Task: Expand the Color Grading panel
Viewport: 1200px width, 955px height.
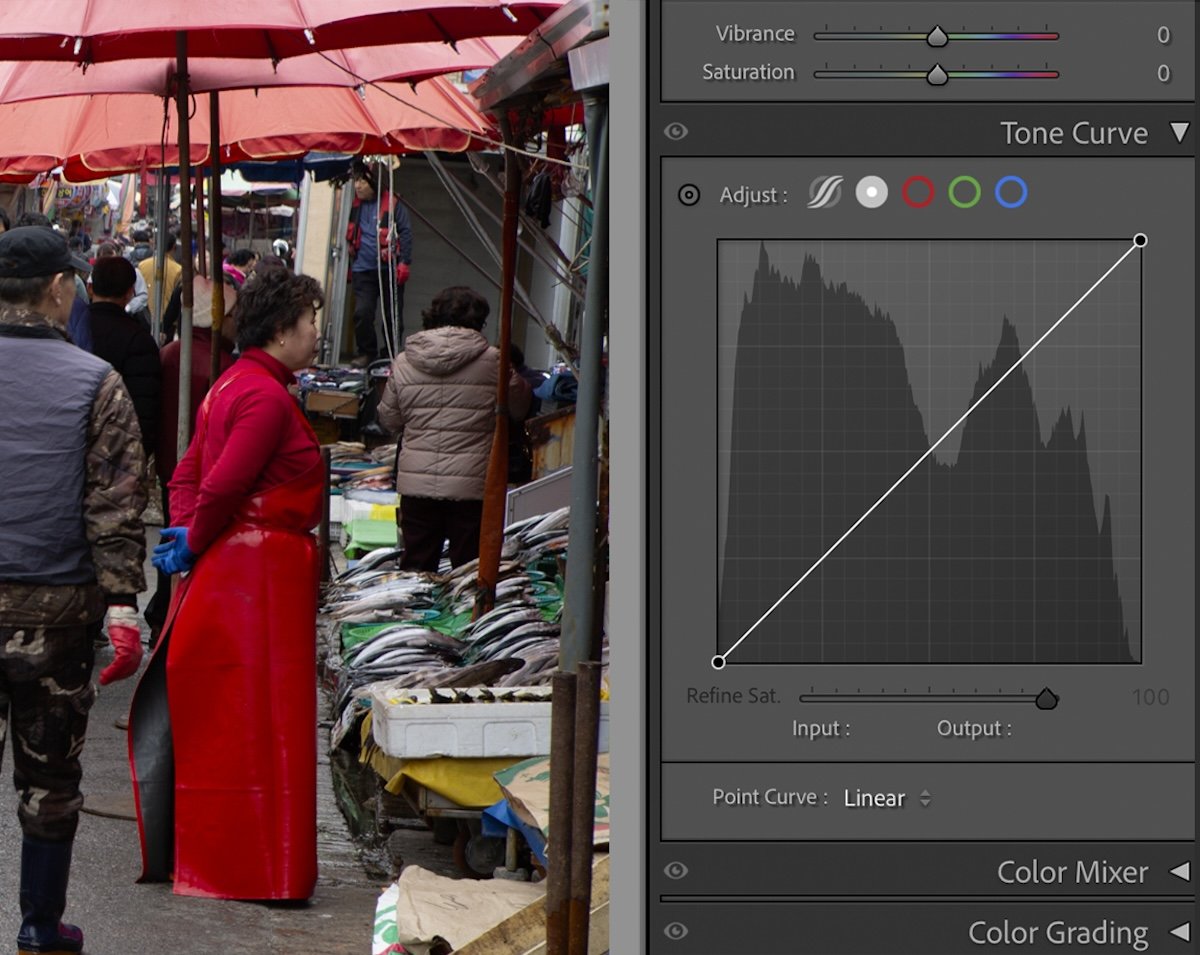Action: point(1180,932)
